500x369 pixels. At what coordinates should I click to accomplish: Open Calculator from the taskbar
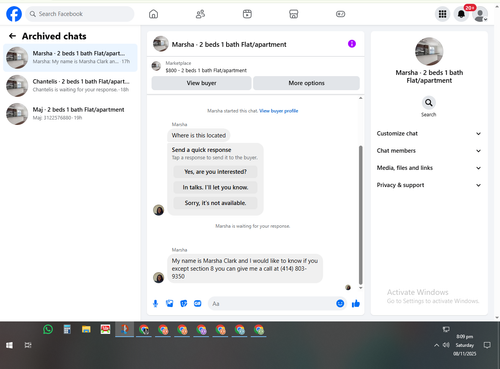[x=67, y=329]
